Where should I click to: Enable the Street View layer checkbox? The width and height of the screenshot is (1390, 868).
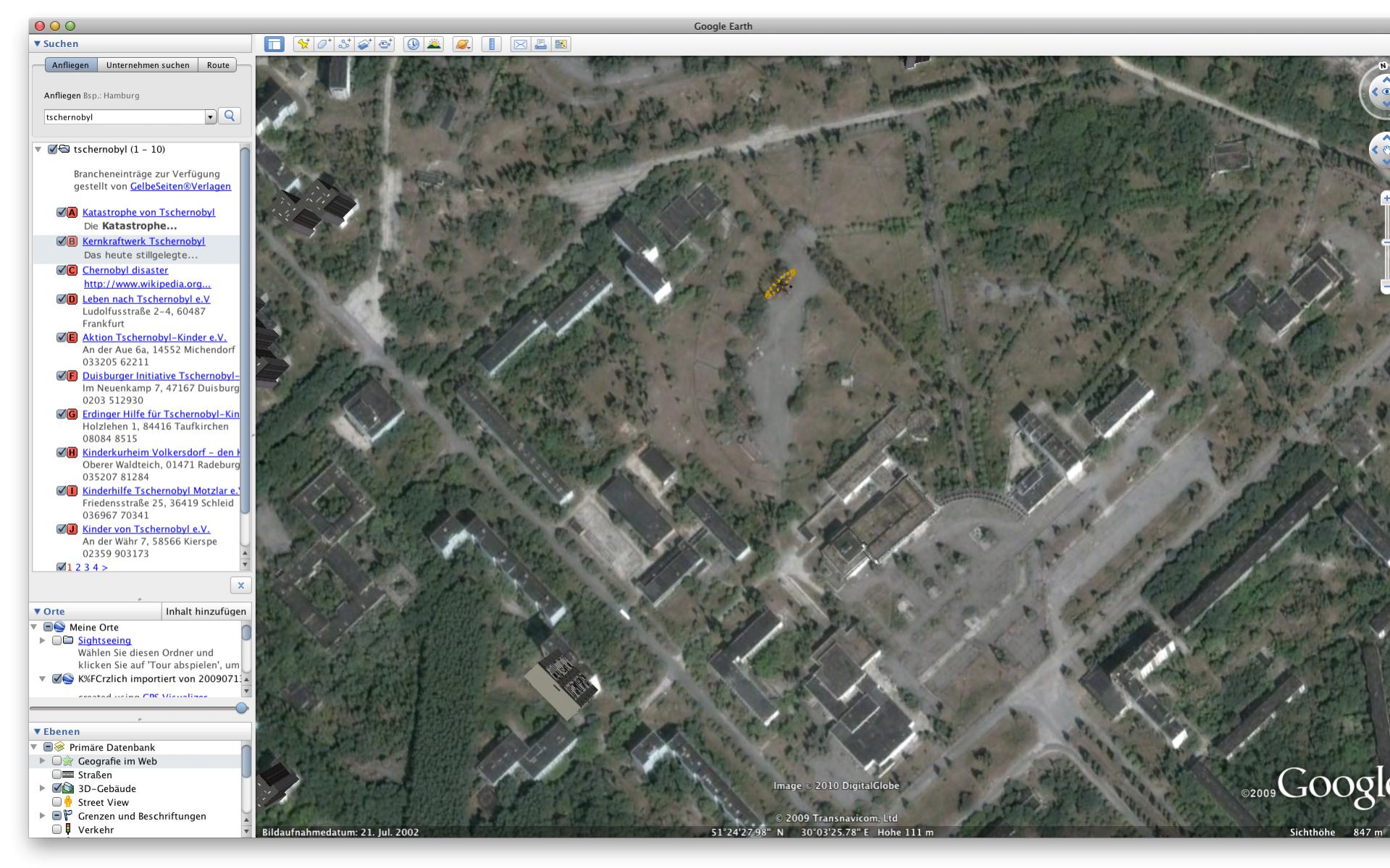pyautogui.click(x=56, y=802)
